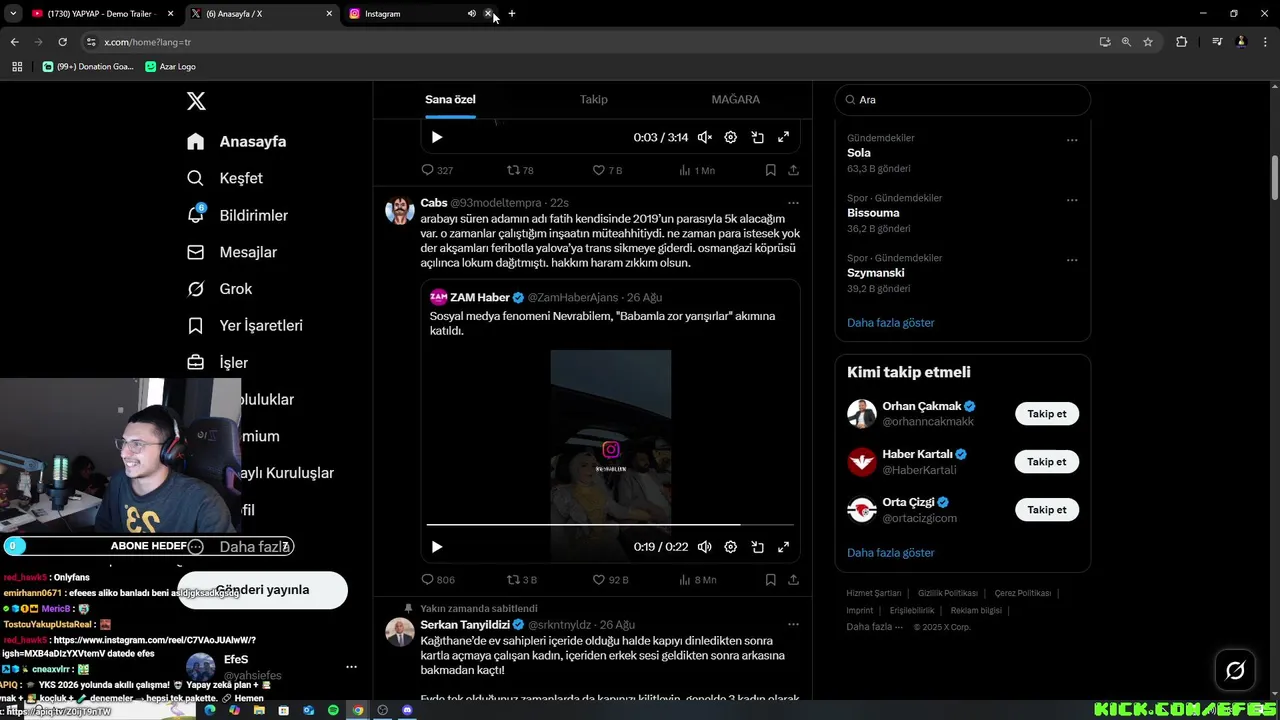Reply to the post with 806 comments
1280x720 pixels.
438,579
